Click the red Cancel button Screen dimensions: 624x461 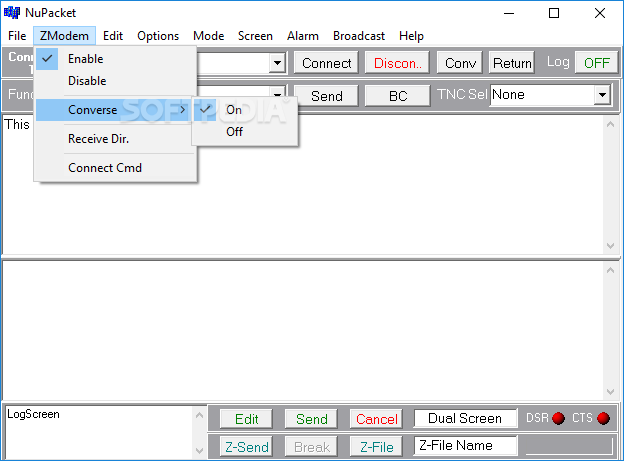(376, 419)
